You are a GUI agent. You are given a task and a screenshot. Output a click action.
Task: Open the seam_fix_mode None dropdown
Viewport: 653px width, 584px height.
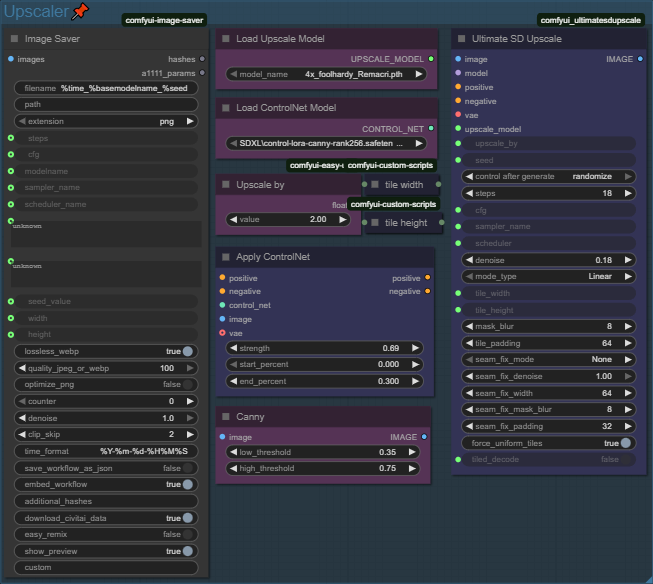(x=549, y=359)
